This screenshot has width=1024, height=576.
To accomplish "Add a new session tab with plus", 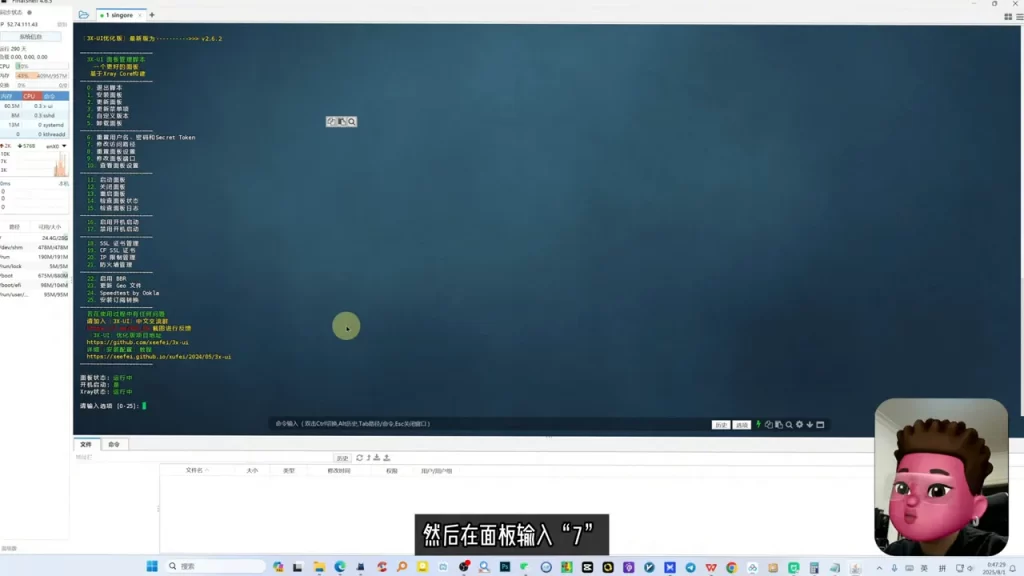I will coord(152,15).
